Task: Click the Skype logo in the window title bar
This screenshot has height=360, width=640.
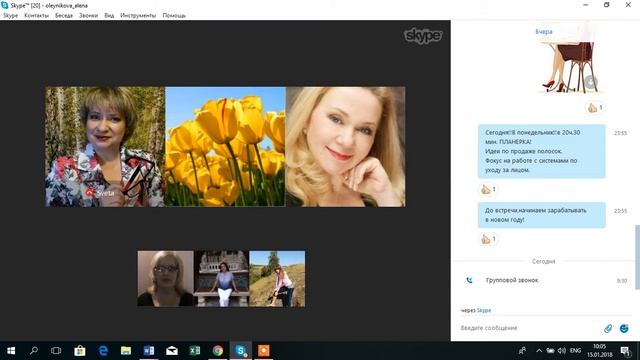Action: 4,5
